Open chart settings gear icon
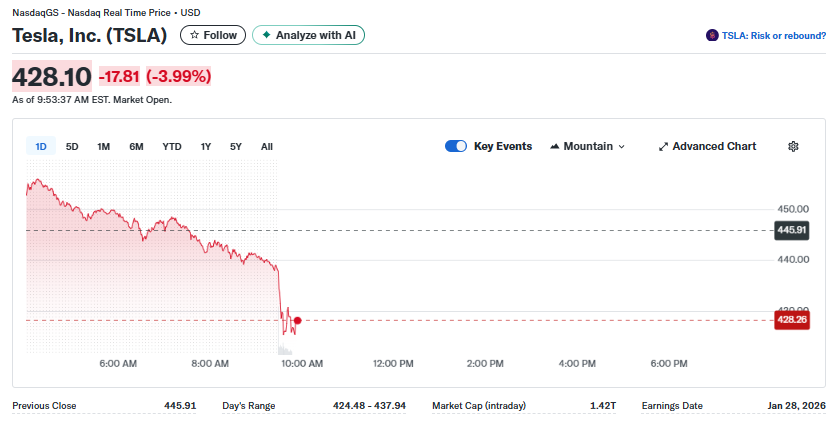 (793, 146)
